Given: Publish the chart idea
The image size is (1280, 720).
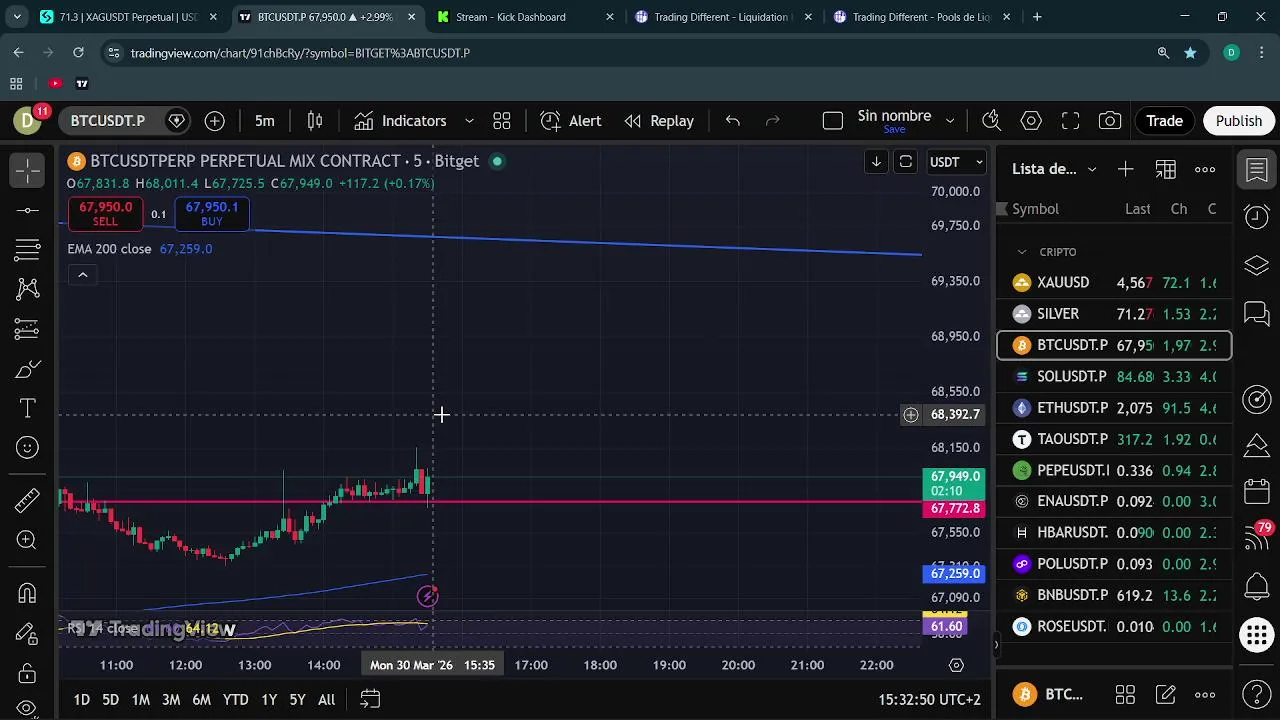Looking at the screenshot, I should [x=1239, y=121].
